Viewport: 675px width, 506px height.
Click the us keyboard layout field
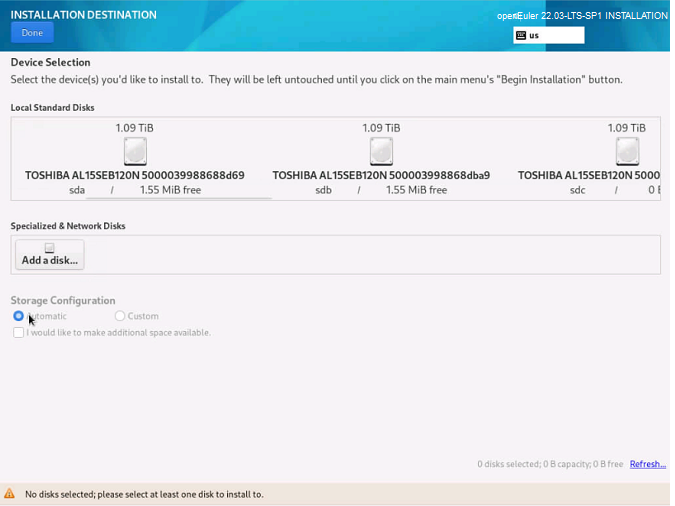[555, 35]
